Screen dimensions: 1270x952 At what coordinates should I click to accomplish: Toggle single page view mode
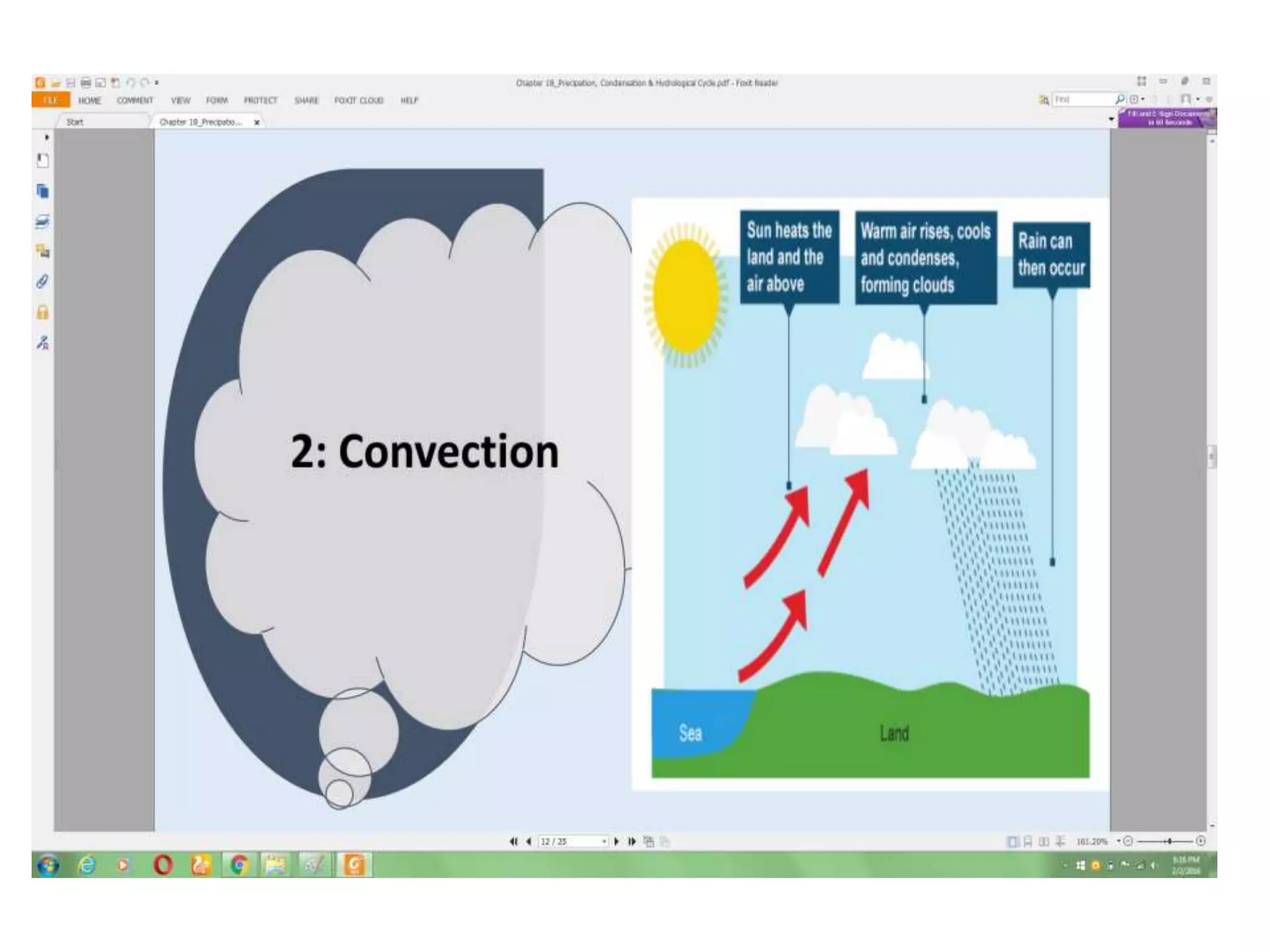point(1012,841)
